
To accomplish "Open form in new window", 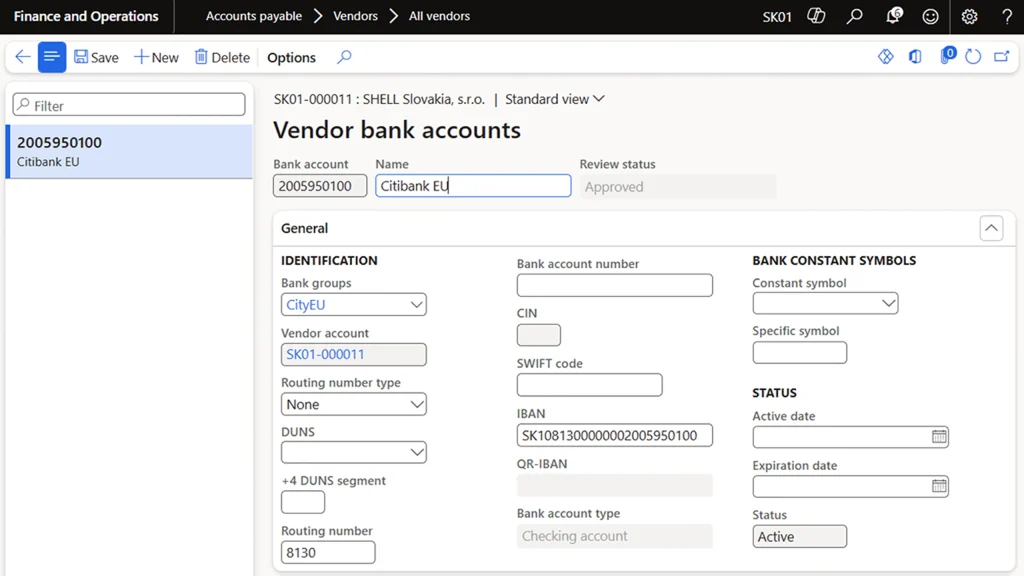I will [1002, 57].
